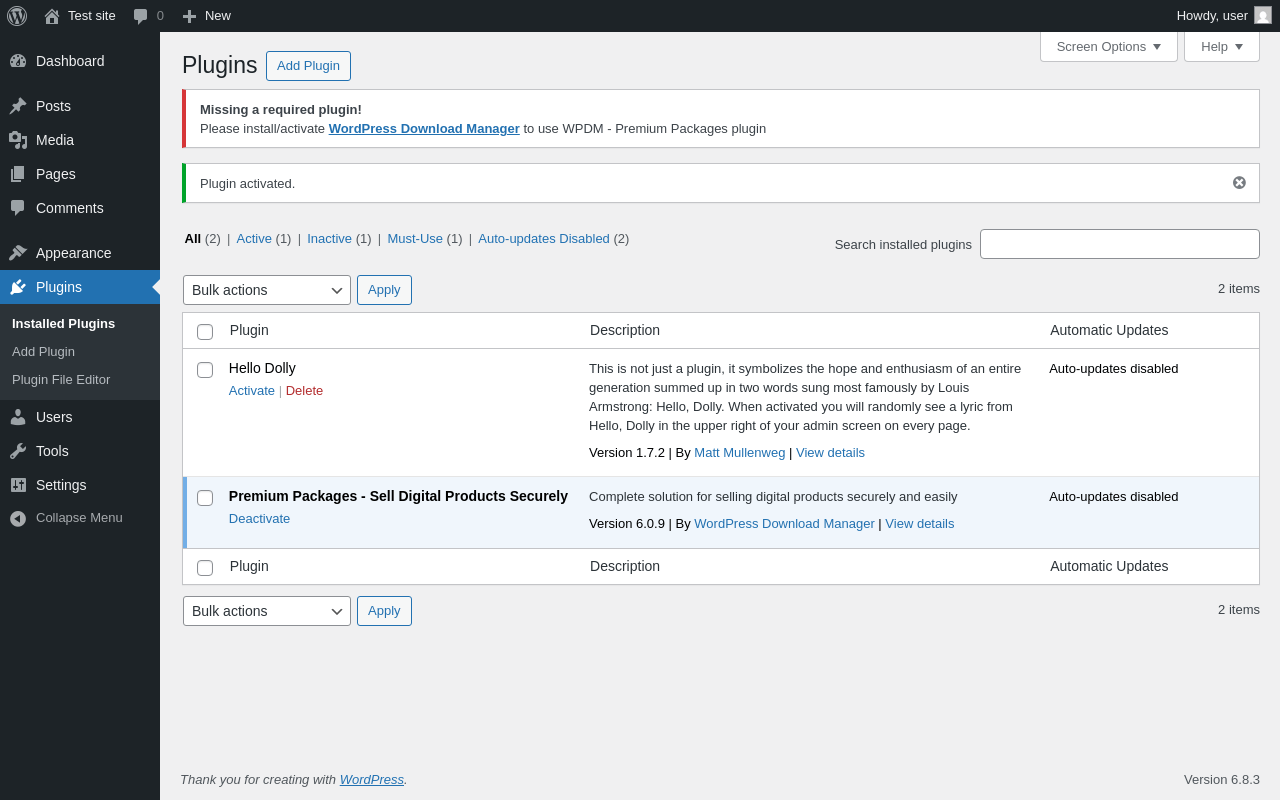Dismiss the Plugin activated notice
1280x800 pixels.
pos(1239,183)
